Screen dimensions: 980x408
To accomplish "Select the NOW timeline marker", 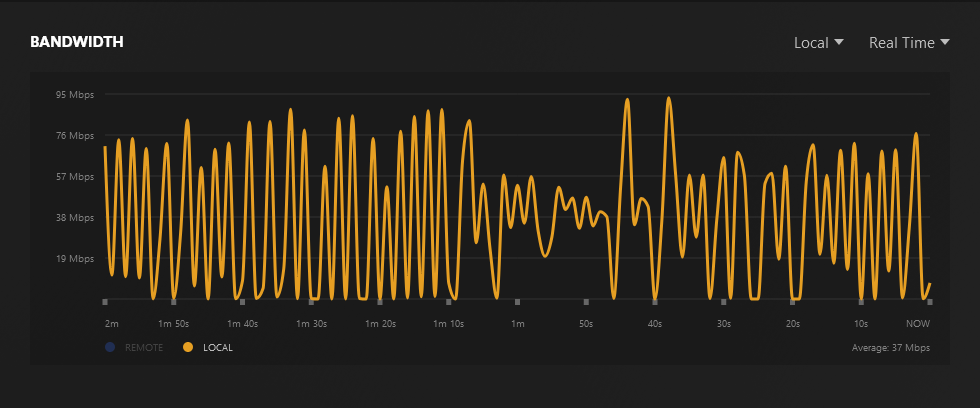I will 930,302.
